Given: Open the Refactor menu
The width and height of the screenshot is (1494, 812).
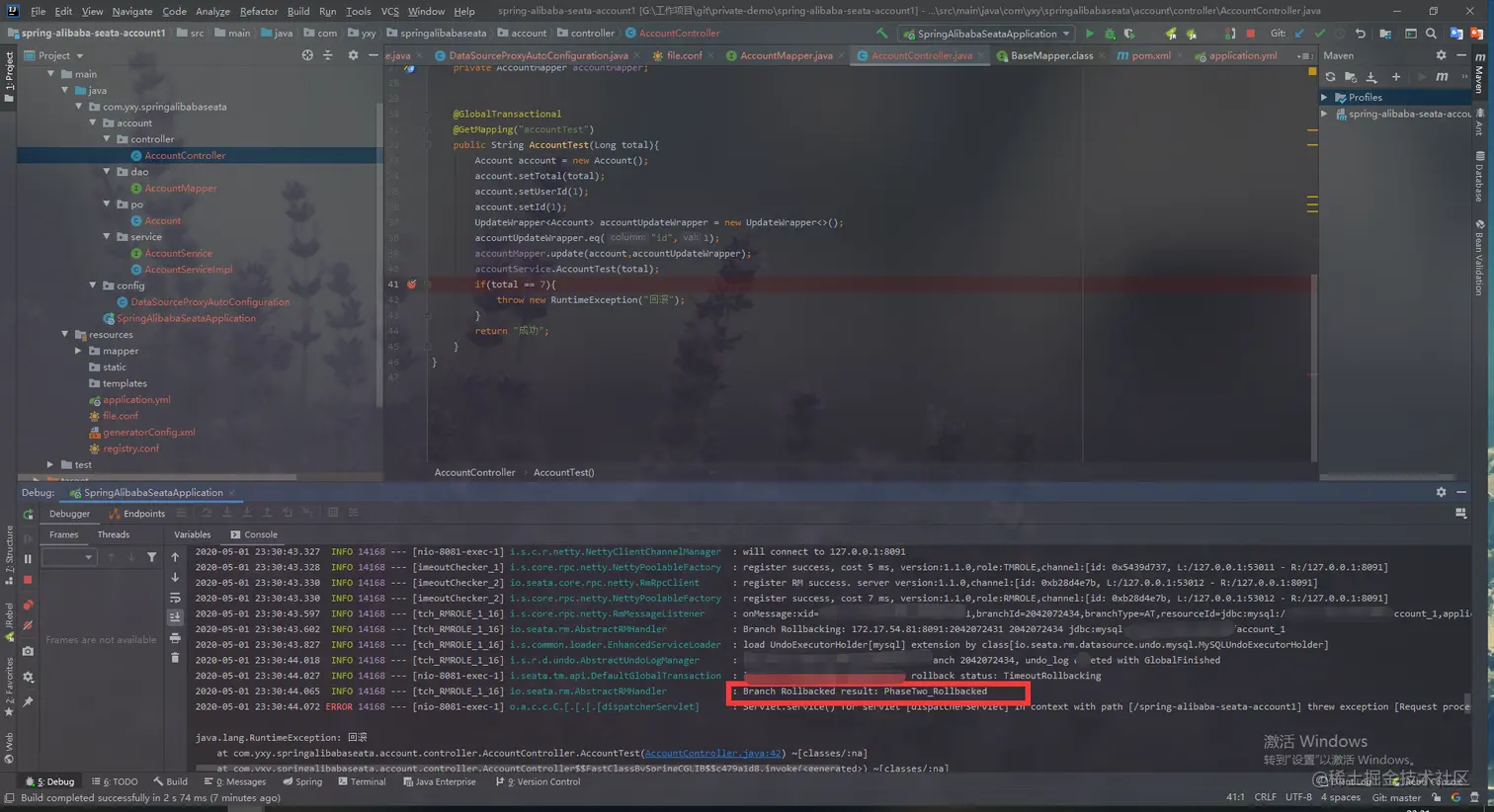Looking at the screenshot, I should pyautogui.click(x=259, y=11).
